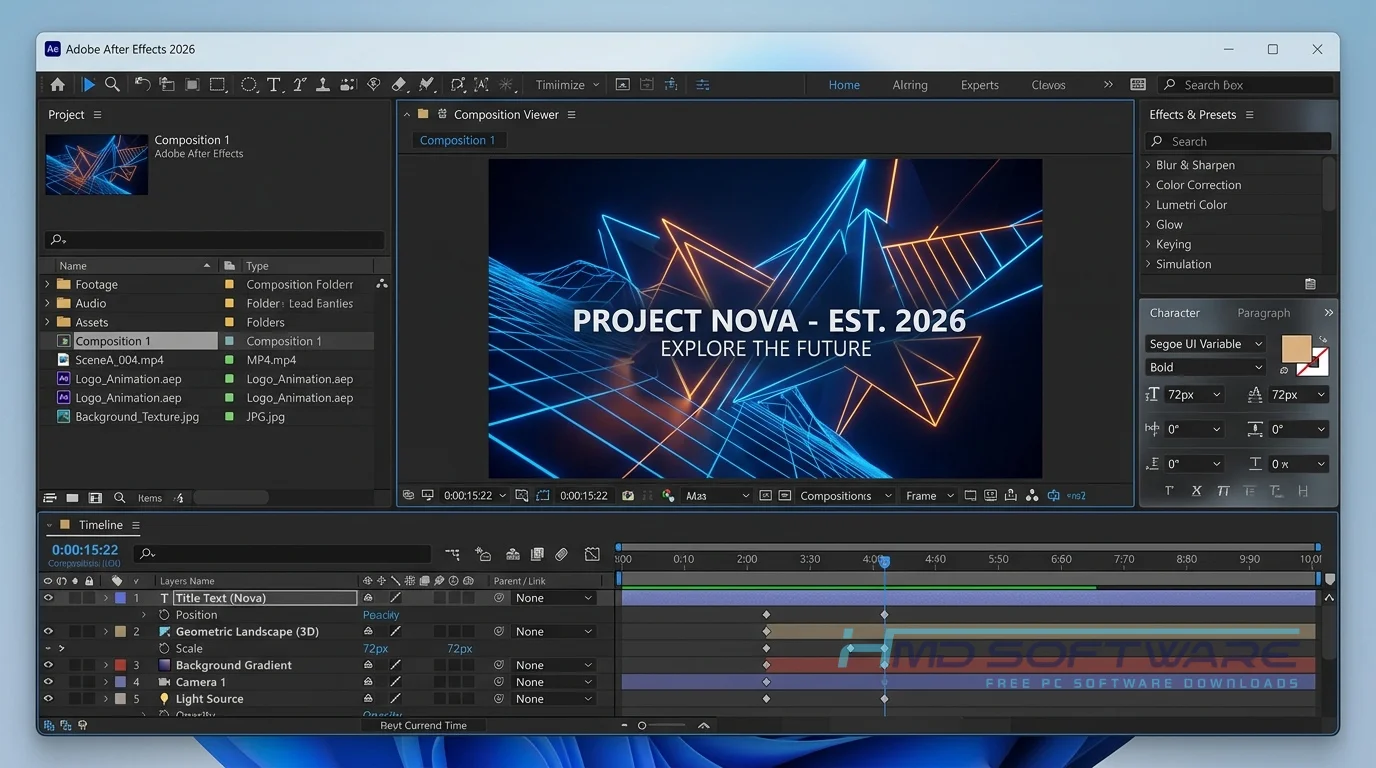Click the workspace overflow chevrons
The height and width of the screenshot is (768, 1376).
1108,85
